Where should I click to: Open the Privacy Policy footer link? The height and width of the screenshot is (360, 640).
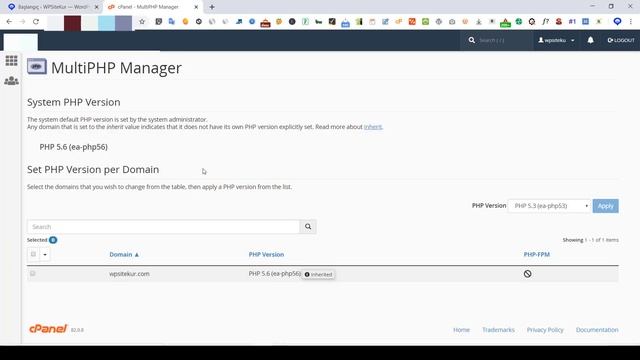pos(545,330)
